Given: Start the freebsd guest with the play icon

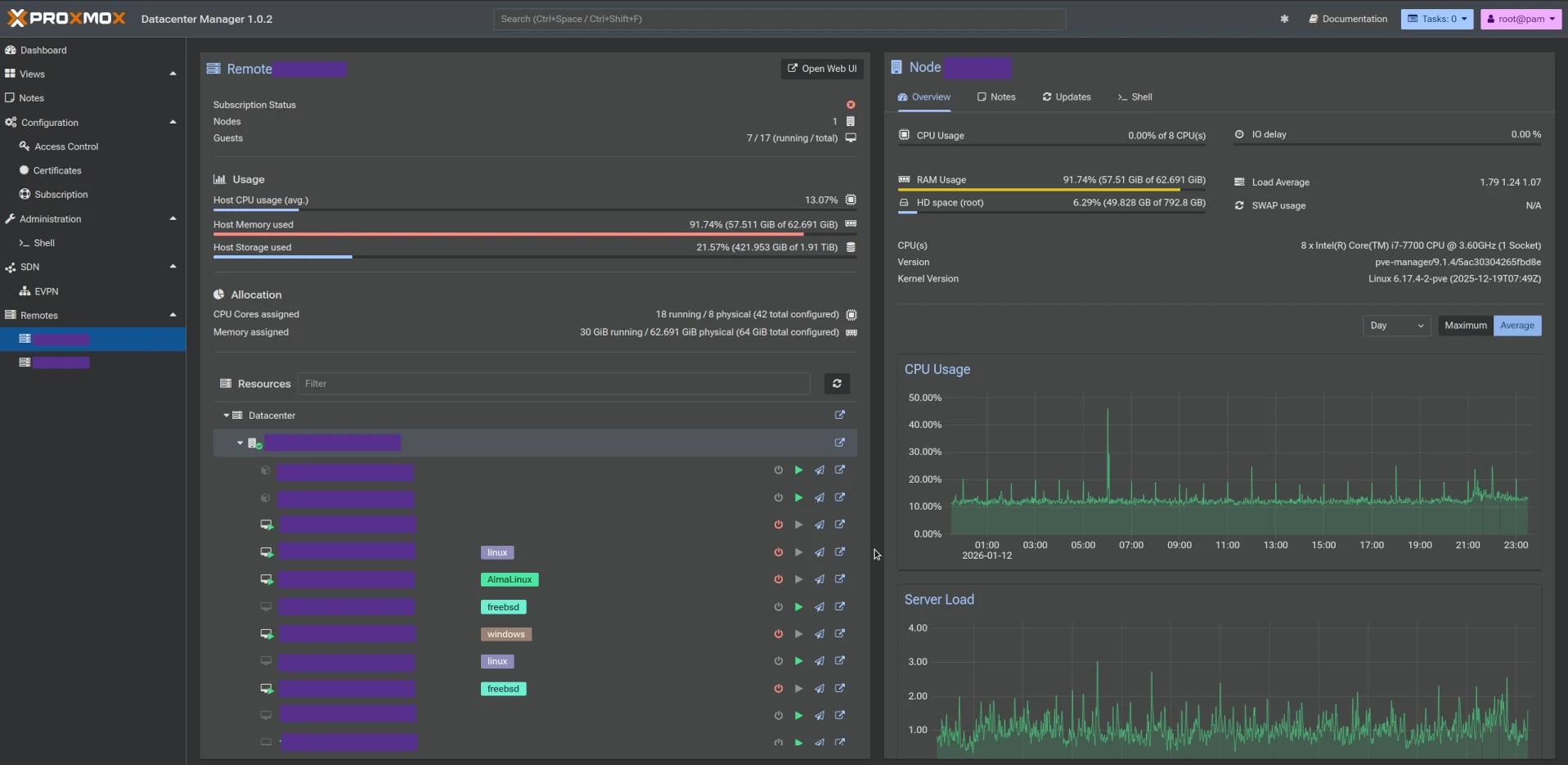Looking at the screenshot, I should click(x=798, y=607).
